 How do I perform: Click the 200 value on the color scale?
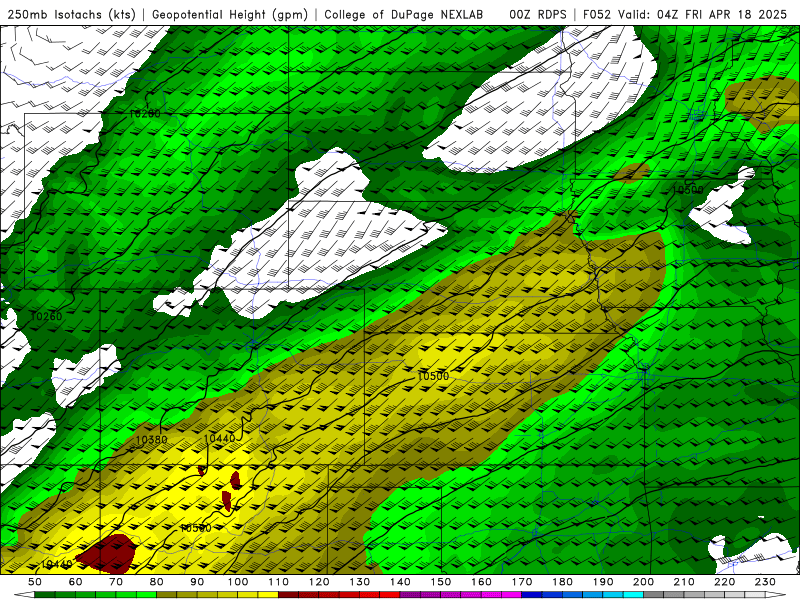pos(643,582)
